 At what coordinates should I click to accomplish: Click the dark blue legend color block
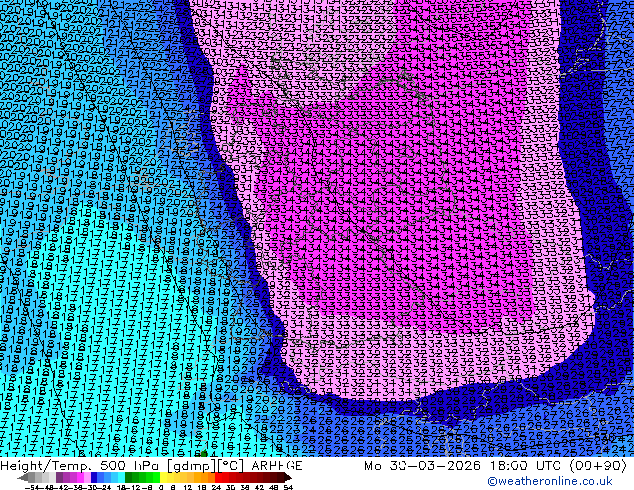click(x=94, y=478)
